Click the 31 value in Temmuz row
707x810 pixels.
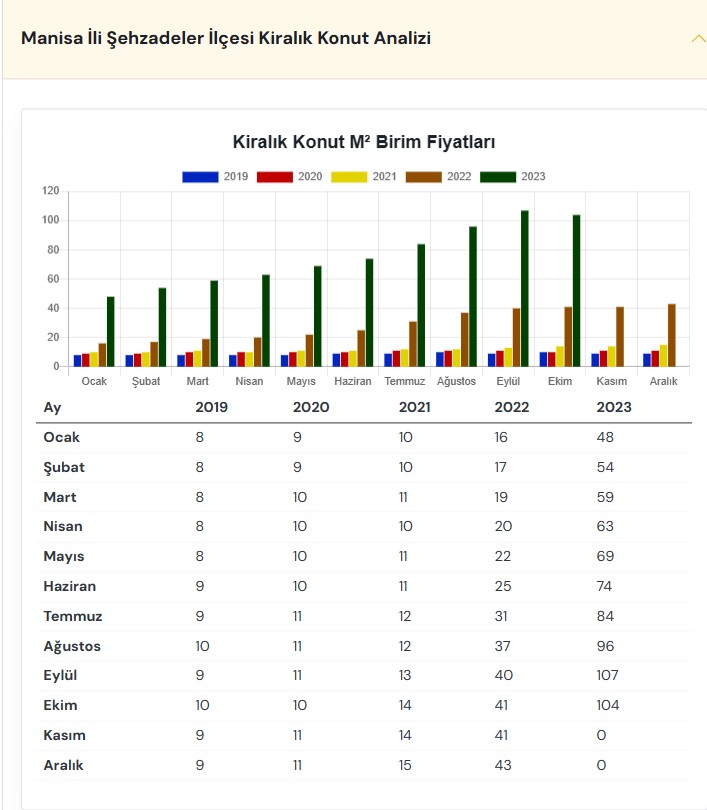click(501, 616)
